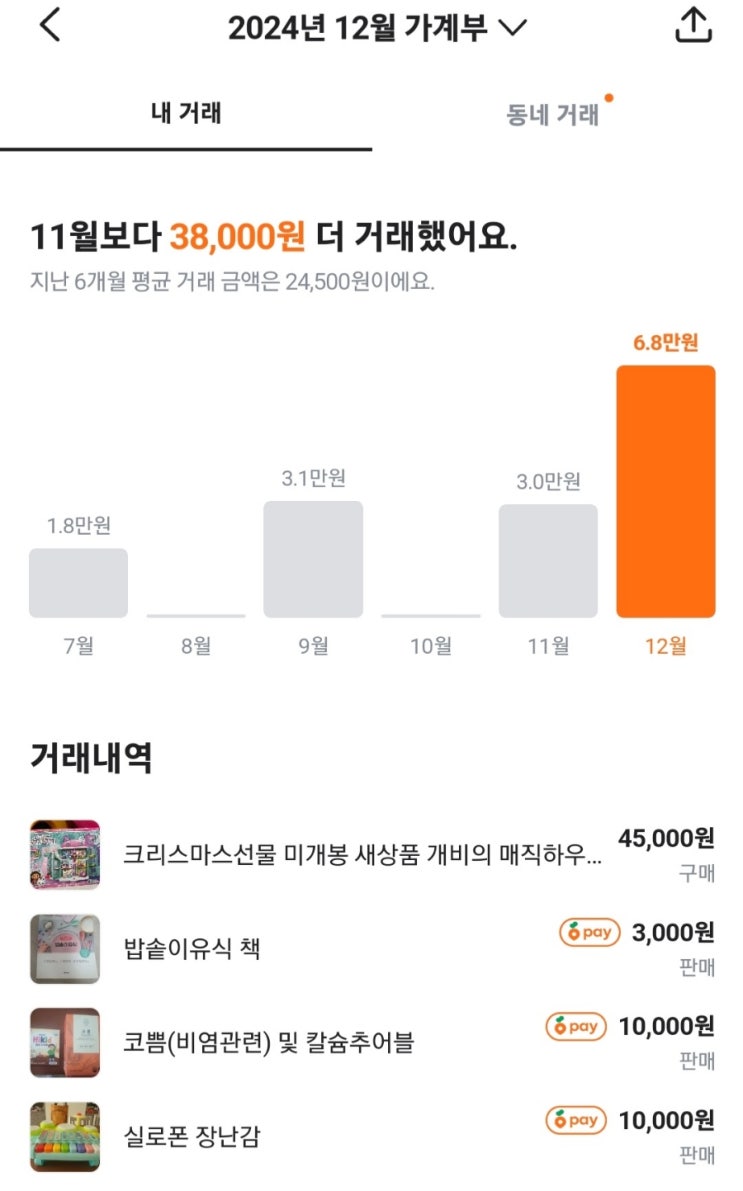The image size is (743, 1191).
Task: Open the 45,000원 구매 transaction amount
Action: [x=666, y=838]
